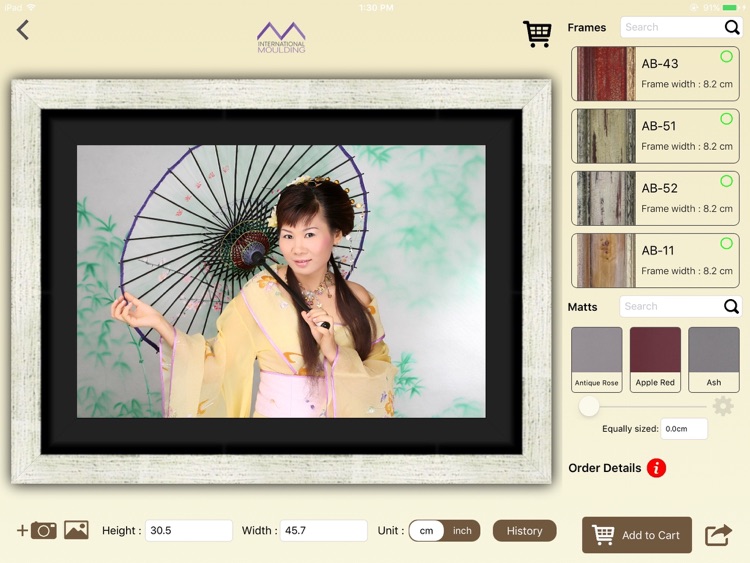Share the framed picture via export icon
750x563 pixels.
coord(718,535)
